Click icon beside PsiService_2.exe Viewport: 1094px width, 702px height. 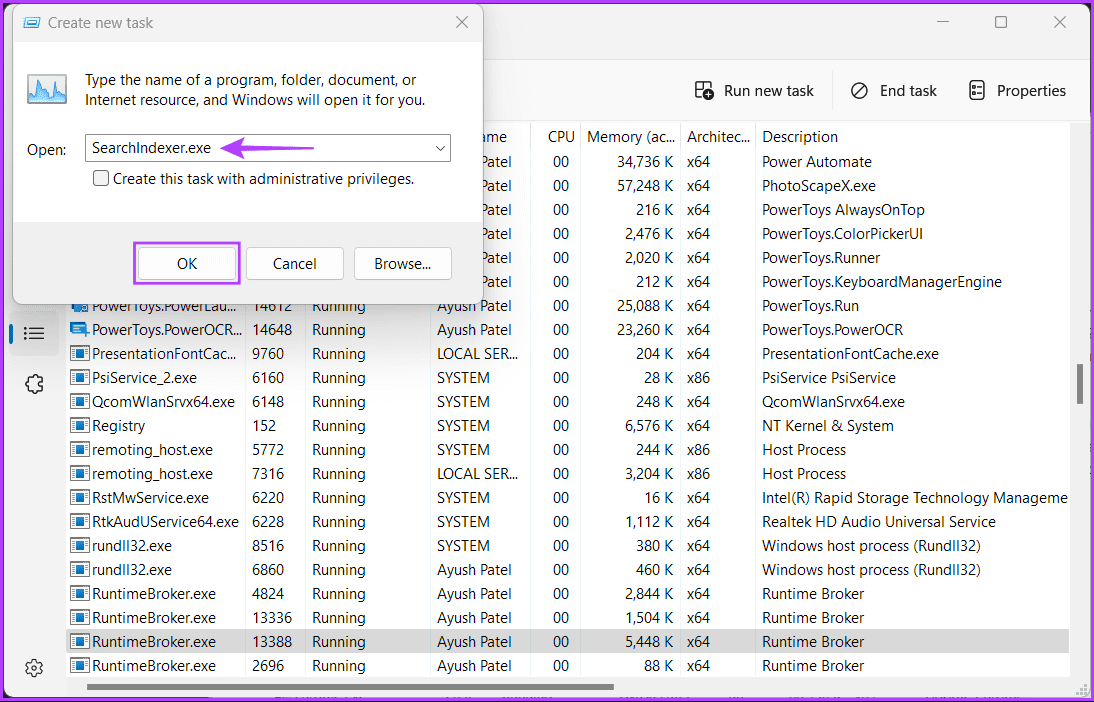pyautogui.click(x=80, y=378)
